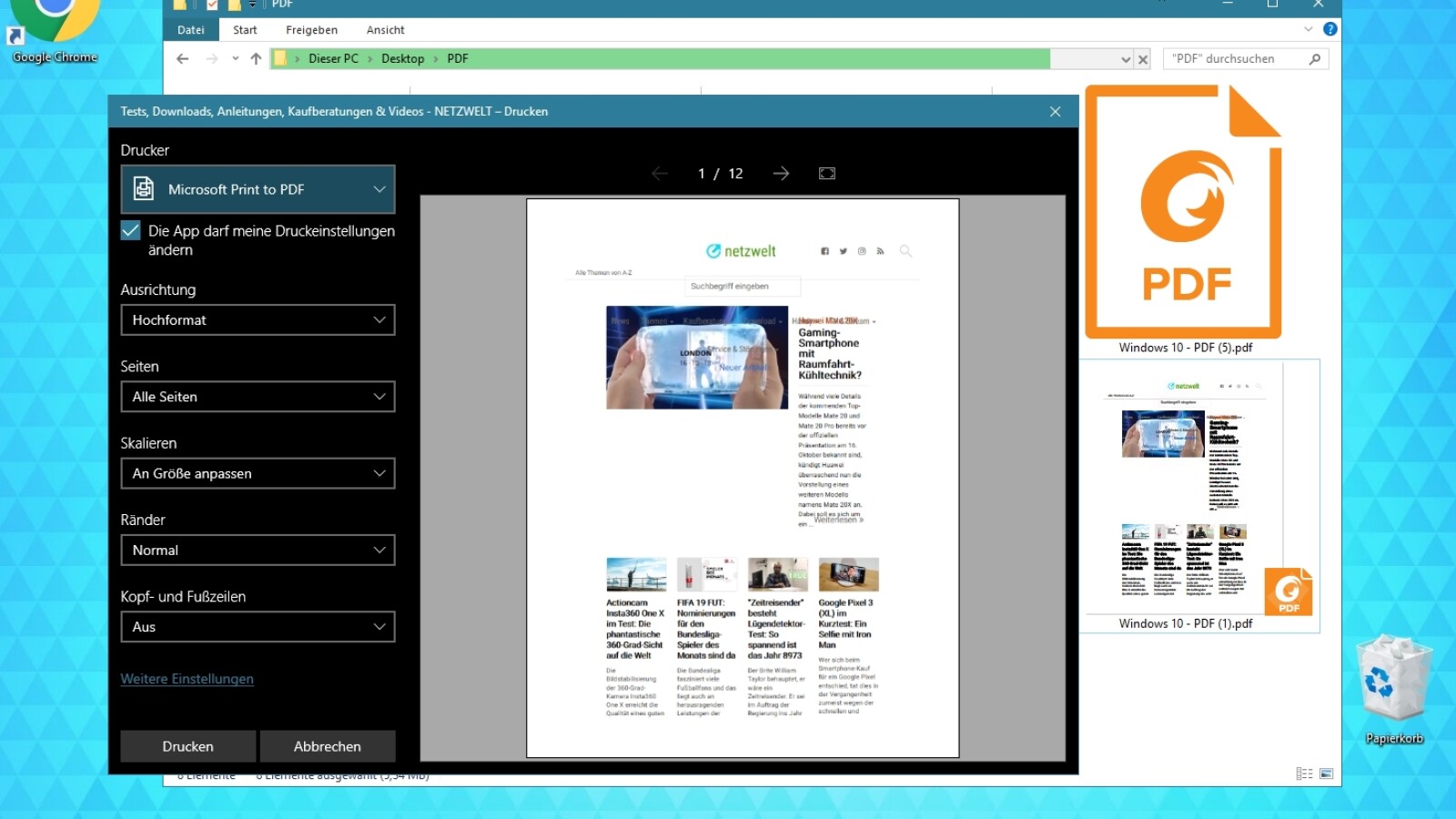
Task: Click the folder icon in address bar
Action: tap(280, 59)
